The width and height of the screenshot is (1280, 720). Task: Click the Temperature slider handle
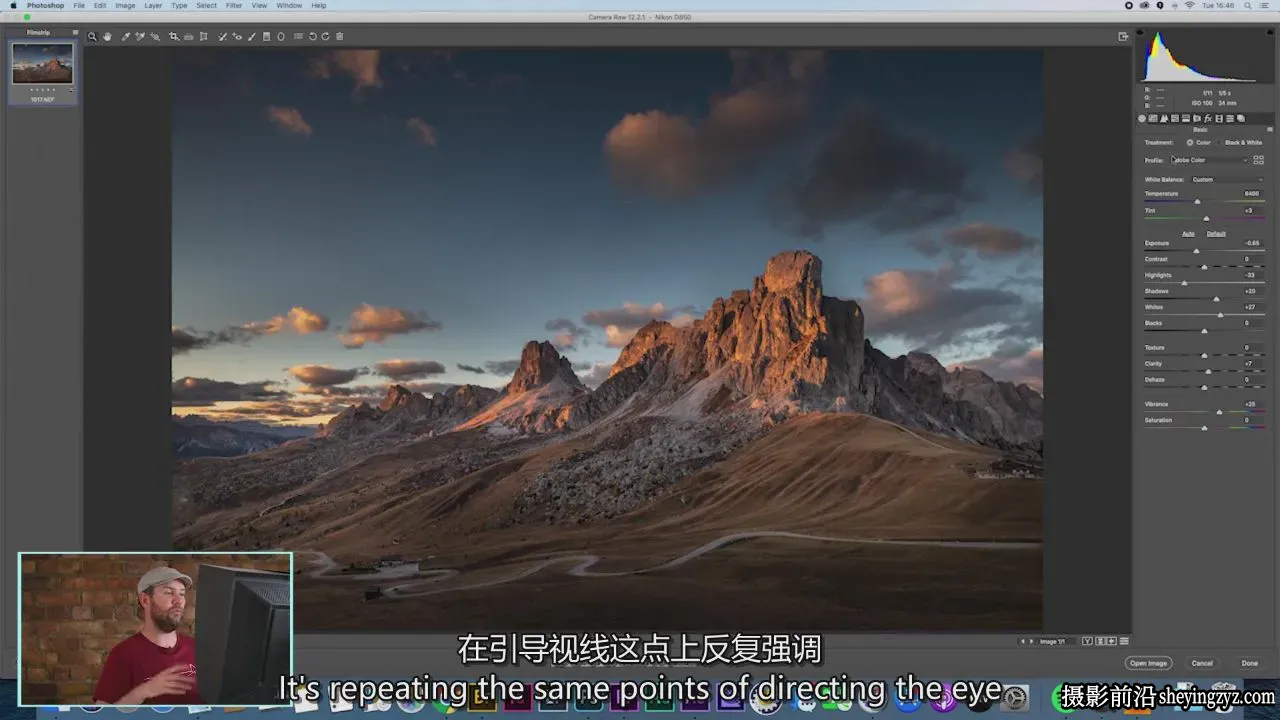point(1197,202)
